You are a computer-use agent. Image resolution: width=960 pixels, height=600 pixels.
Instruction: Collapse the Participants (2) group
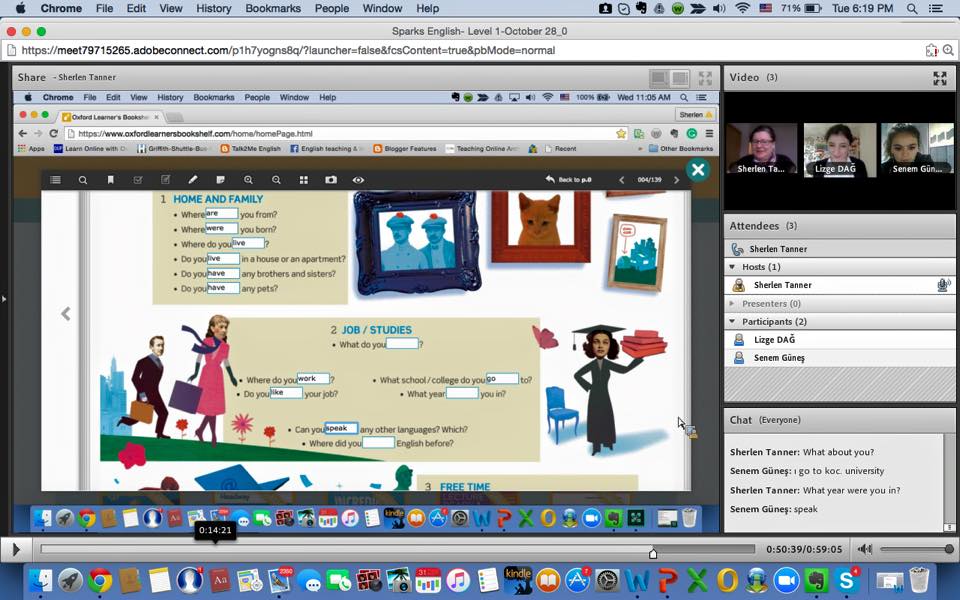coord(732,321)
